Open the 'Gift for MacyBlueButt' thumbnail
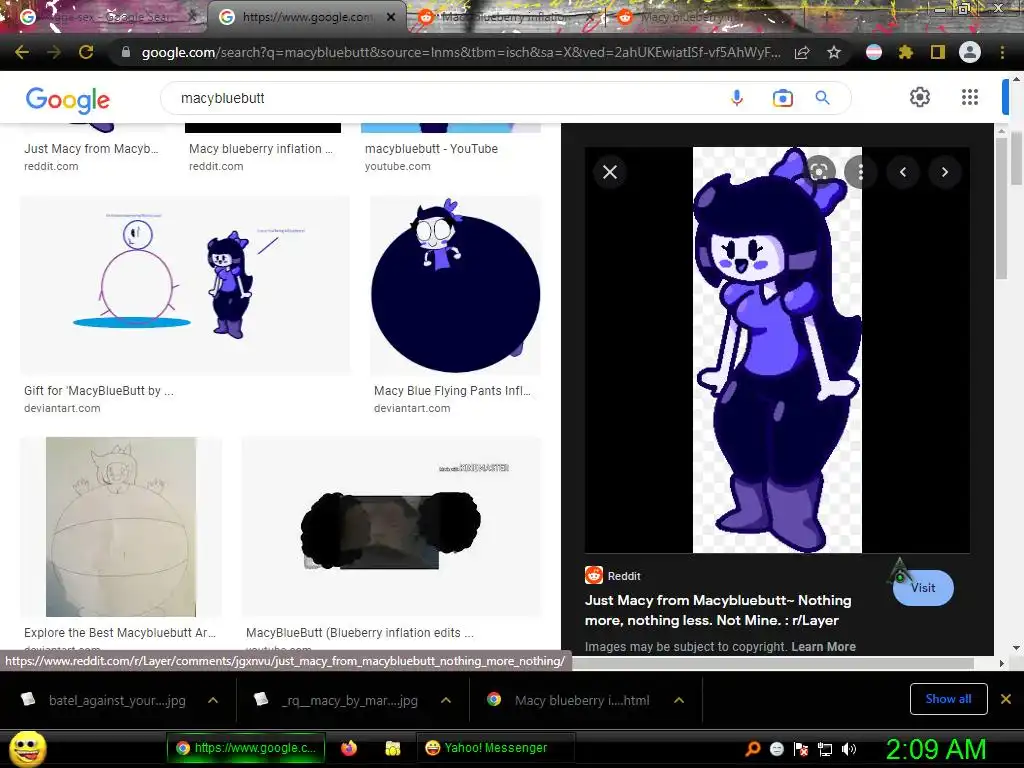Screen dimensions: 1024x768 click(x=185, y=285)
